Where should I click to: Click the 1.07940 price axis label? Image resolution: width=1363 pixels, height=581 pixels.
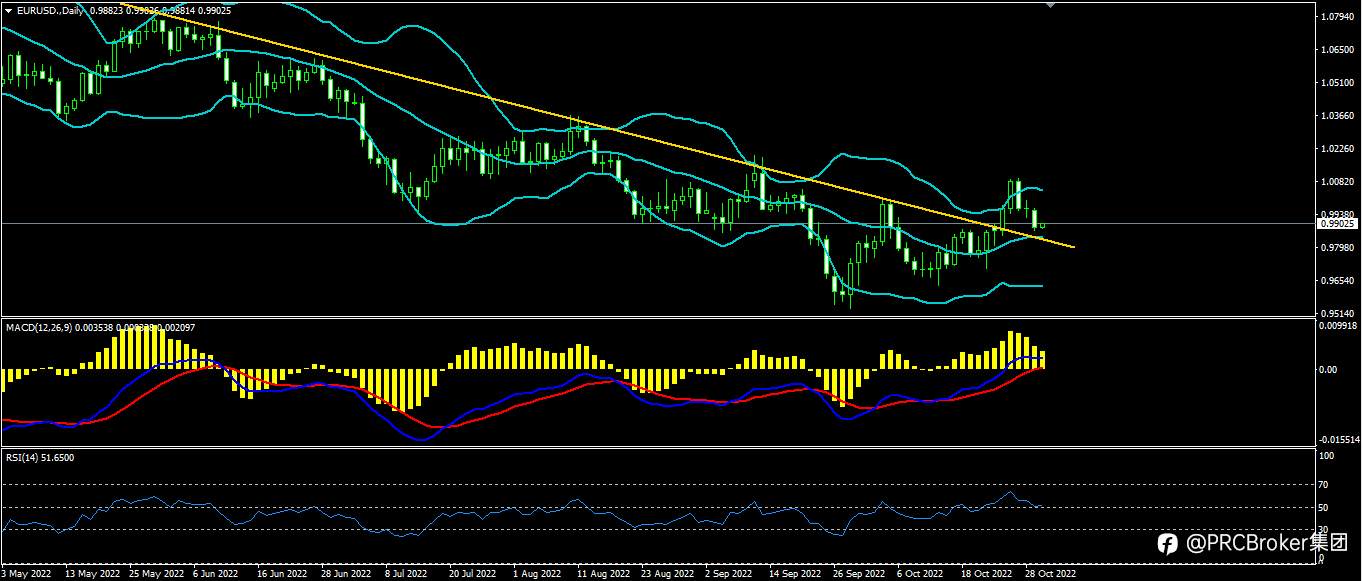point(1339,17)
